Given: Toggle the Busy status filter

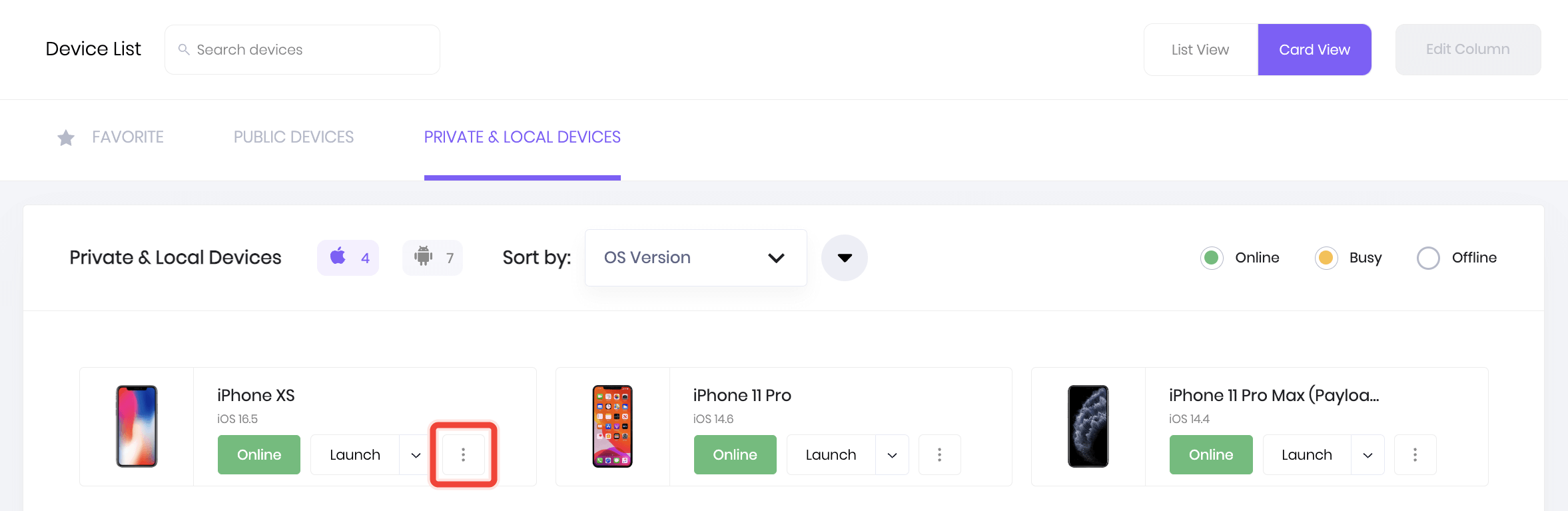Looking at the screenshot, I should 1326,258.
